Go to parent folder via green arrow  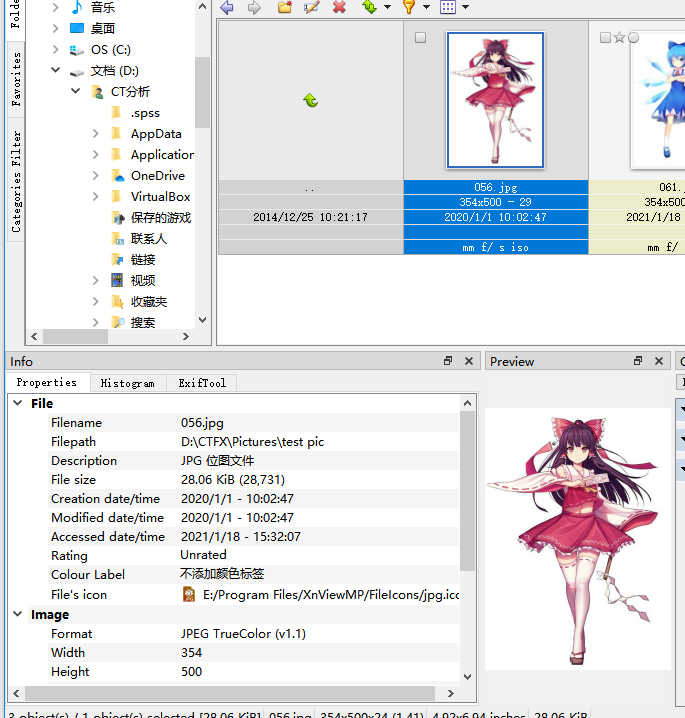[x=310, y=100]
